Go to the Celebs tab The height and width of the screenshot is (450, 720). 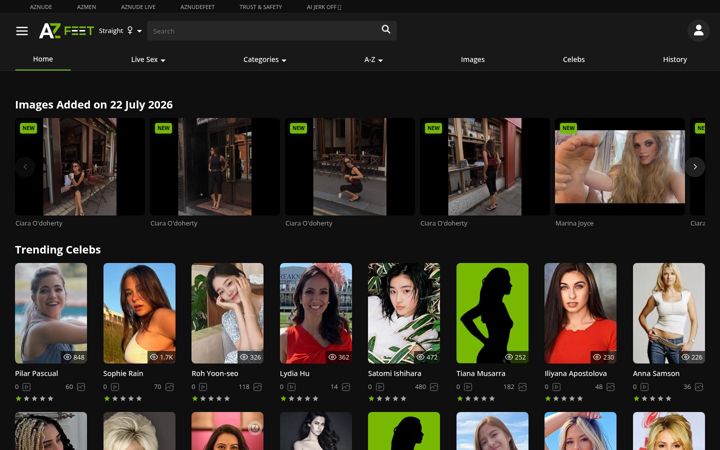(x=574, y=60)
